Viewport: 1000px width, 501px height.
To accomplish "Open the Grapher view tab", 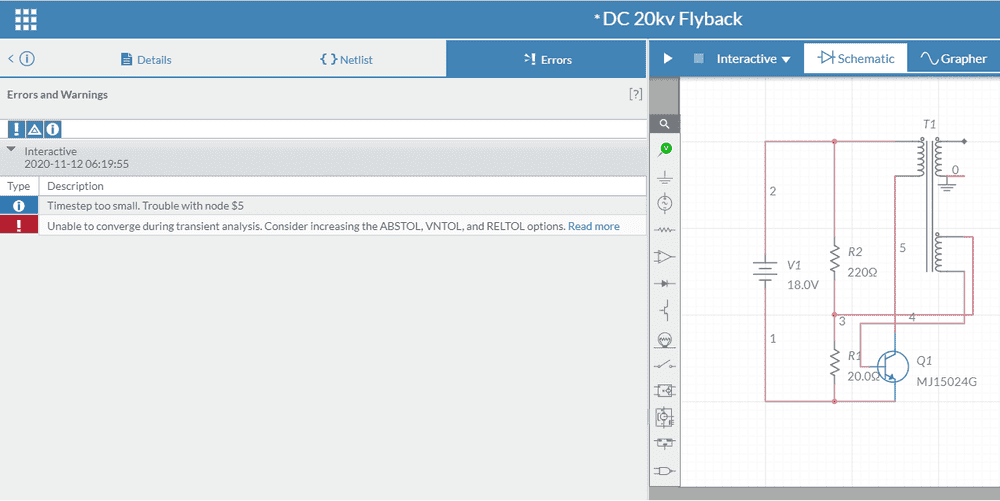I will click(953, 59).
